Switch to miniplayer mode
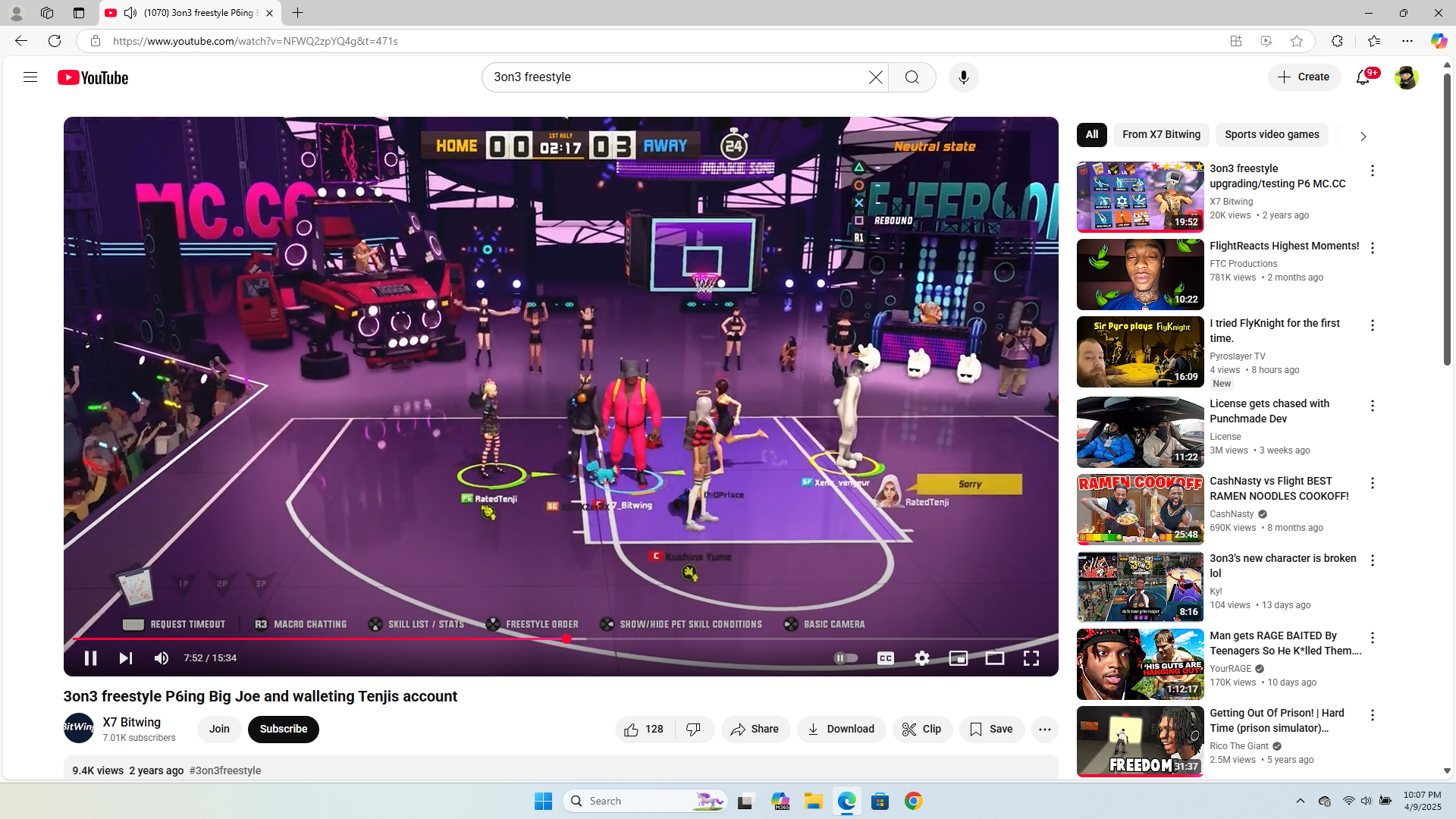 coord(958,658)
